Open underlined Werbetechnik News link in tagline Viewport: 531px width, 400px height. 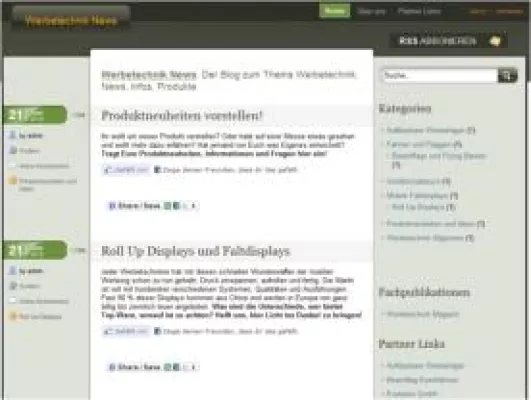tap(149, 75)
